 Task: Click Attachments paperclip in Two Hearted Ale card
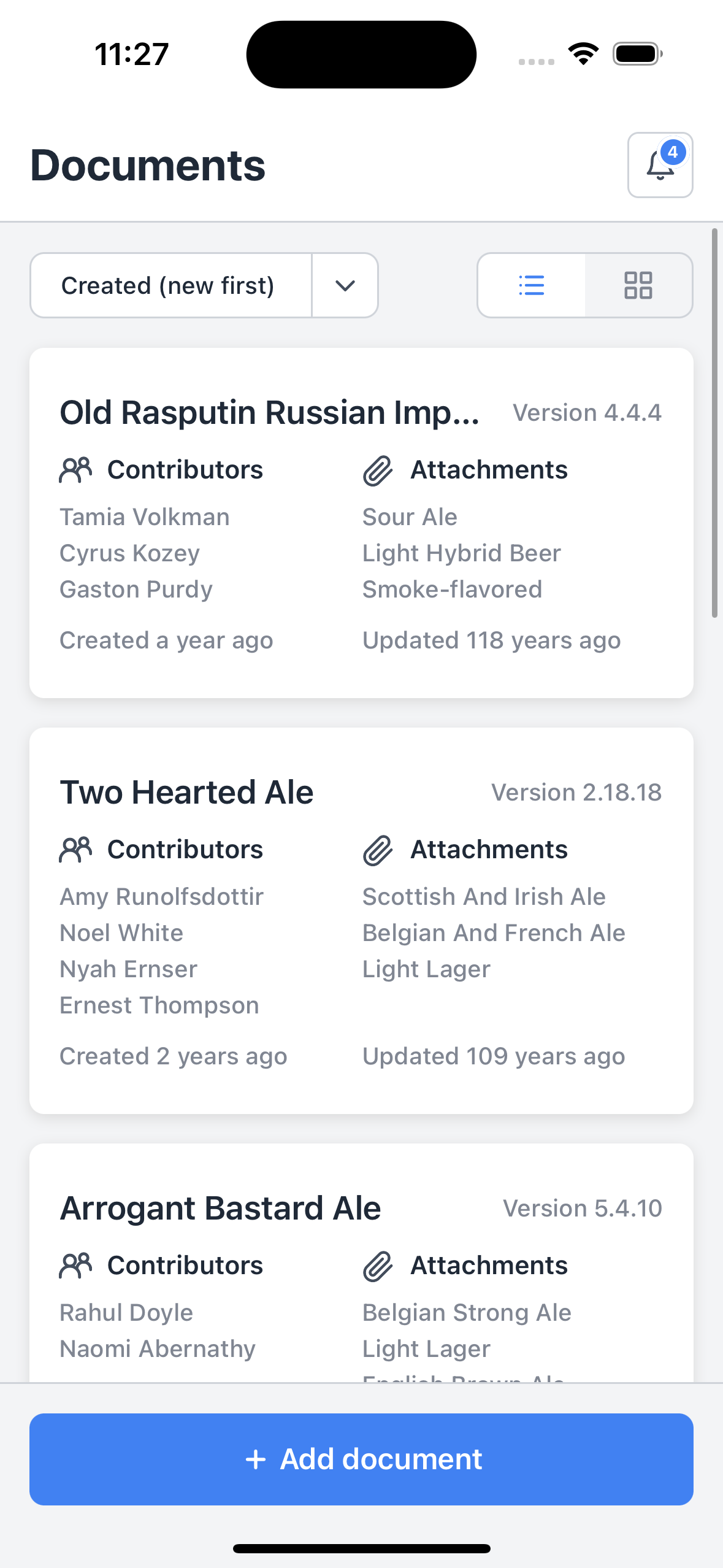pyautogui.click(x=378, y=850)
